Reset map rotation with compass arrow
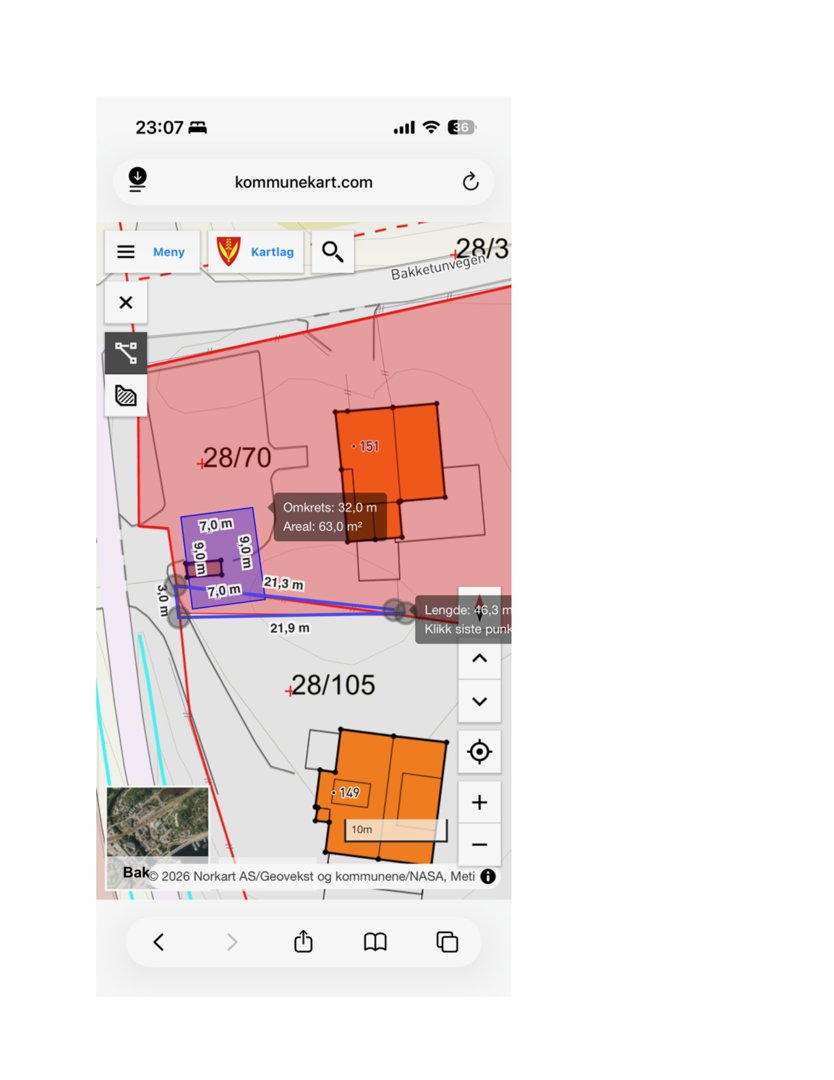The image size is (834, 1080). tap(479, 609)
